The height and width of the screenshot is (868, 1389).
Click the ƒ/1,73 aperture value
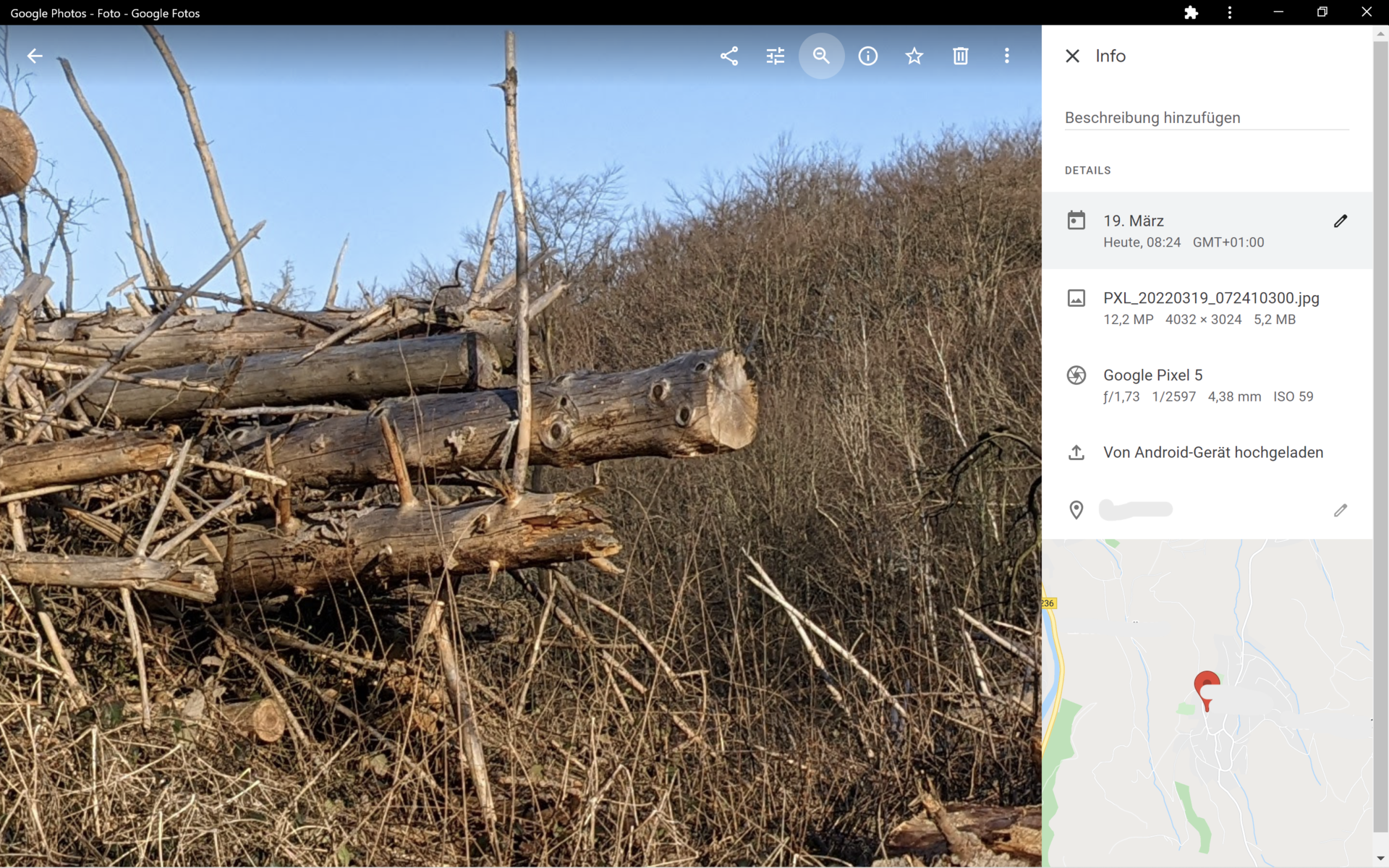1121,397
